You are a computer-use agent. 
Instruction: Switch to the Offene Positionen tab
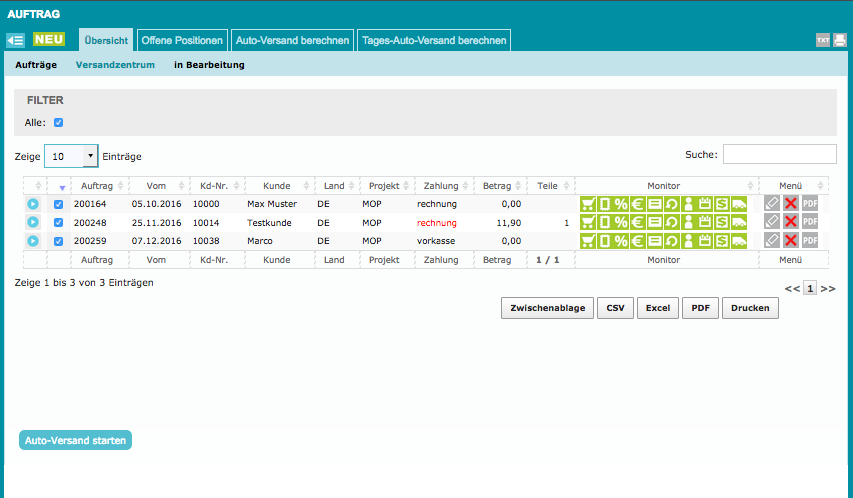click(182, 40)
